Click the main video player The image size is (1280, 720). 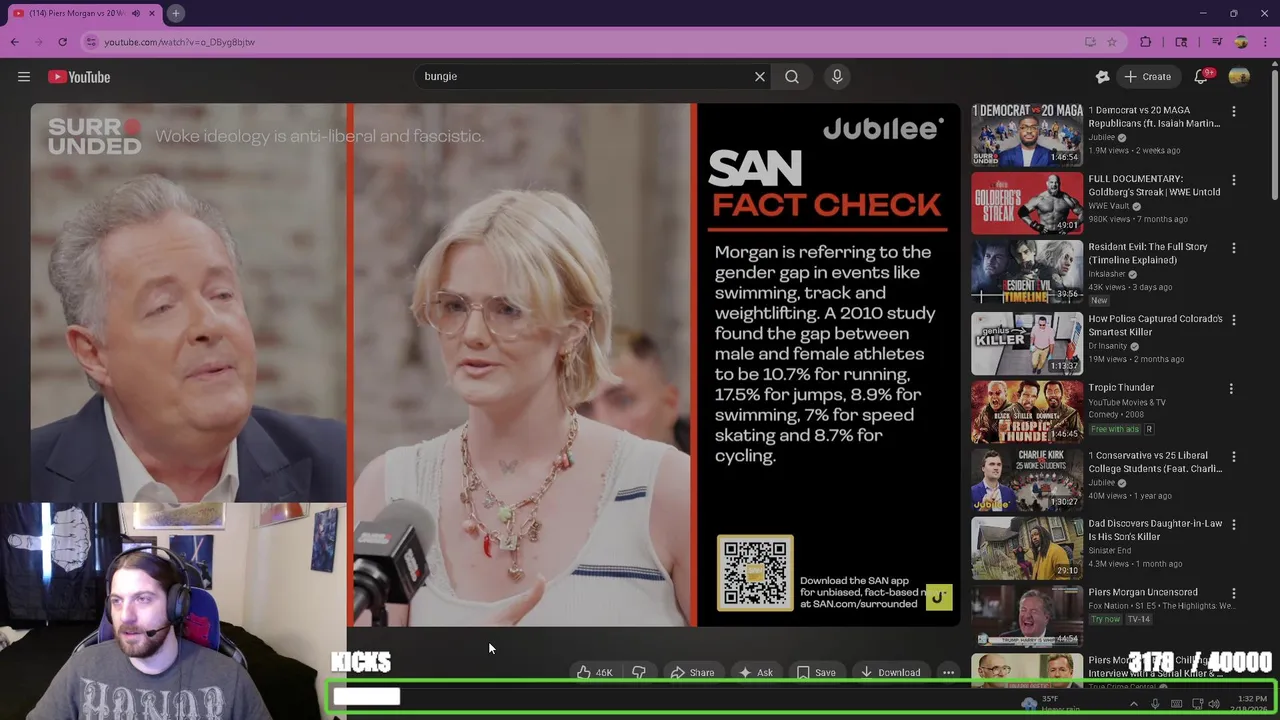pyautogui.click(x=495, y=365)
